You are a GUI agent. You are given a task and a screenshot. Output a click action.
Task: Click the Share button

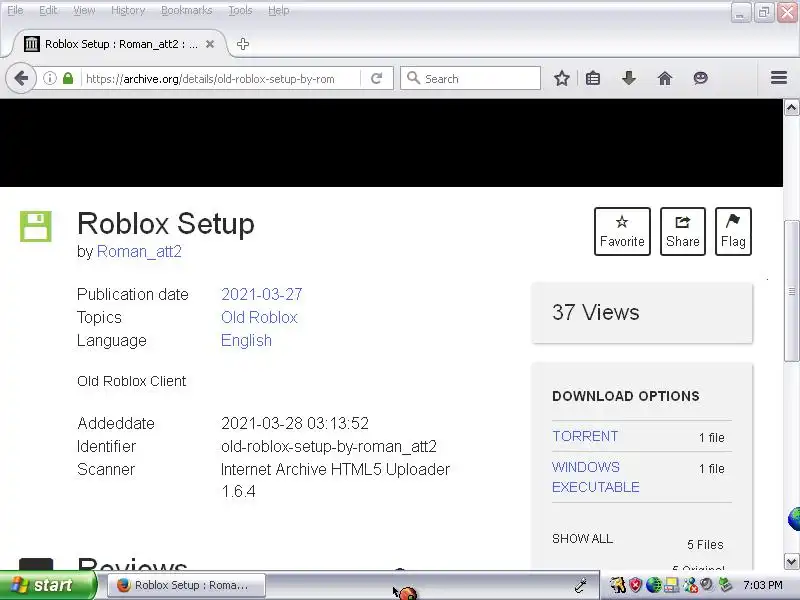(x=683, y=231)
